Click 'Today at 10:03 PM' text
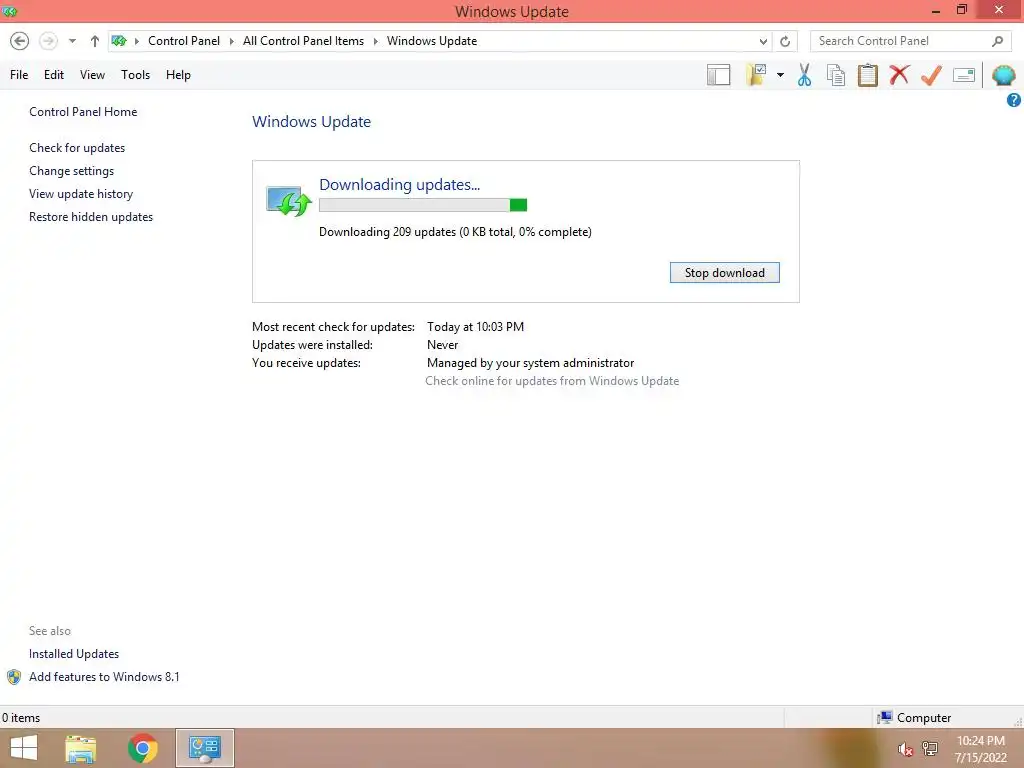The width and height of the screenshot is (1024, 768). (x=475, y=327)
